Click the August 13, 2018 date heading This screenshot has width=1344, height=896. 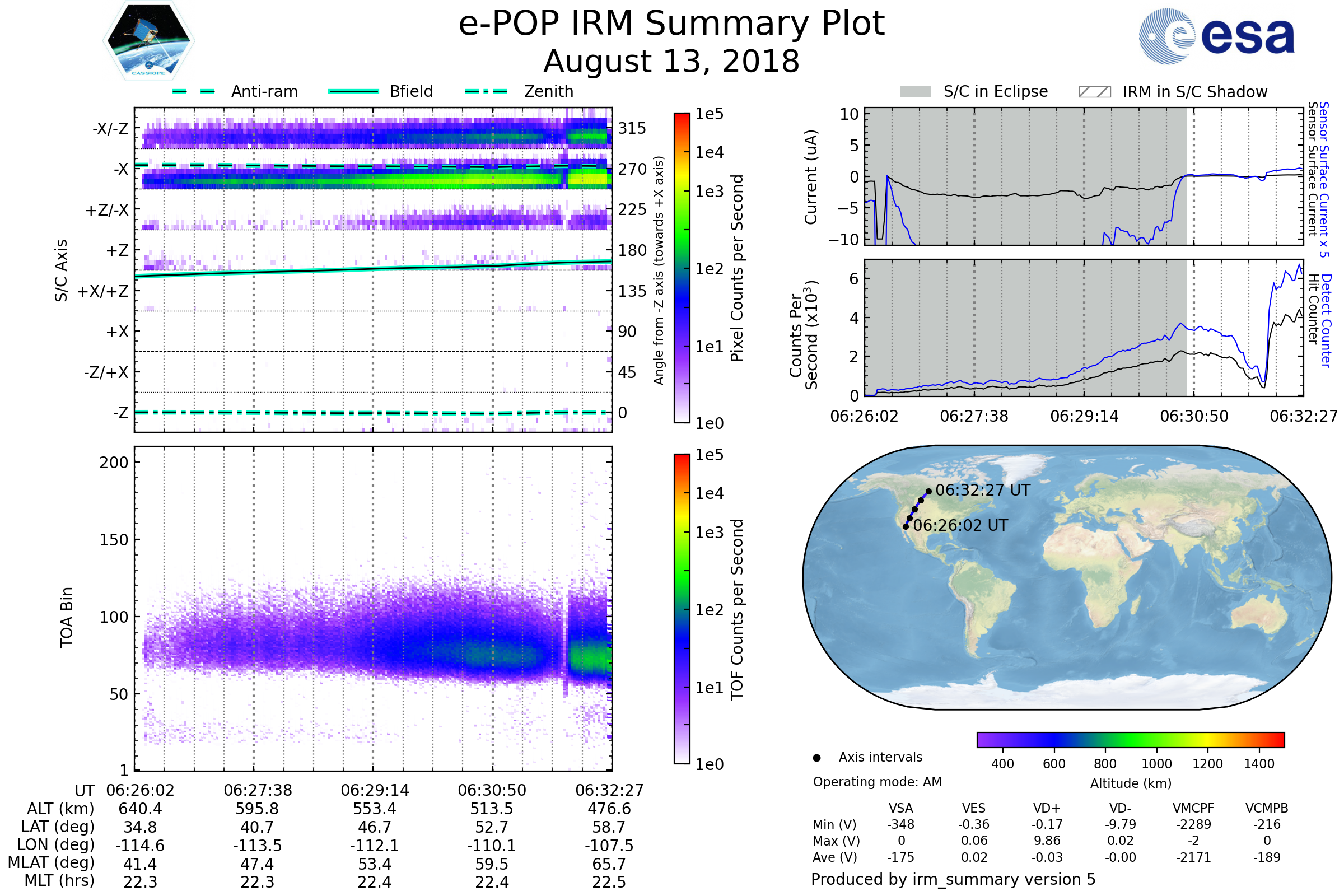[x=671, y=61]
